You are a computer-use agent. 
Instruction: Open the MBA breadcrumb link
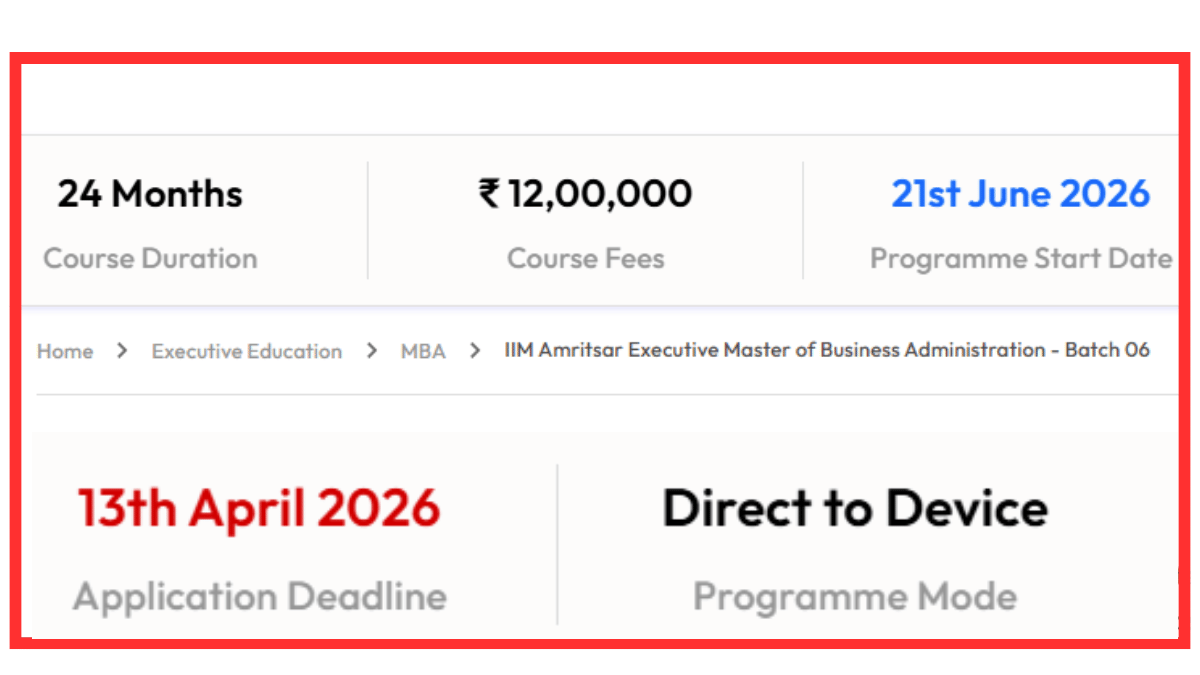pyautogui.click(x=422, y=351)
